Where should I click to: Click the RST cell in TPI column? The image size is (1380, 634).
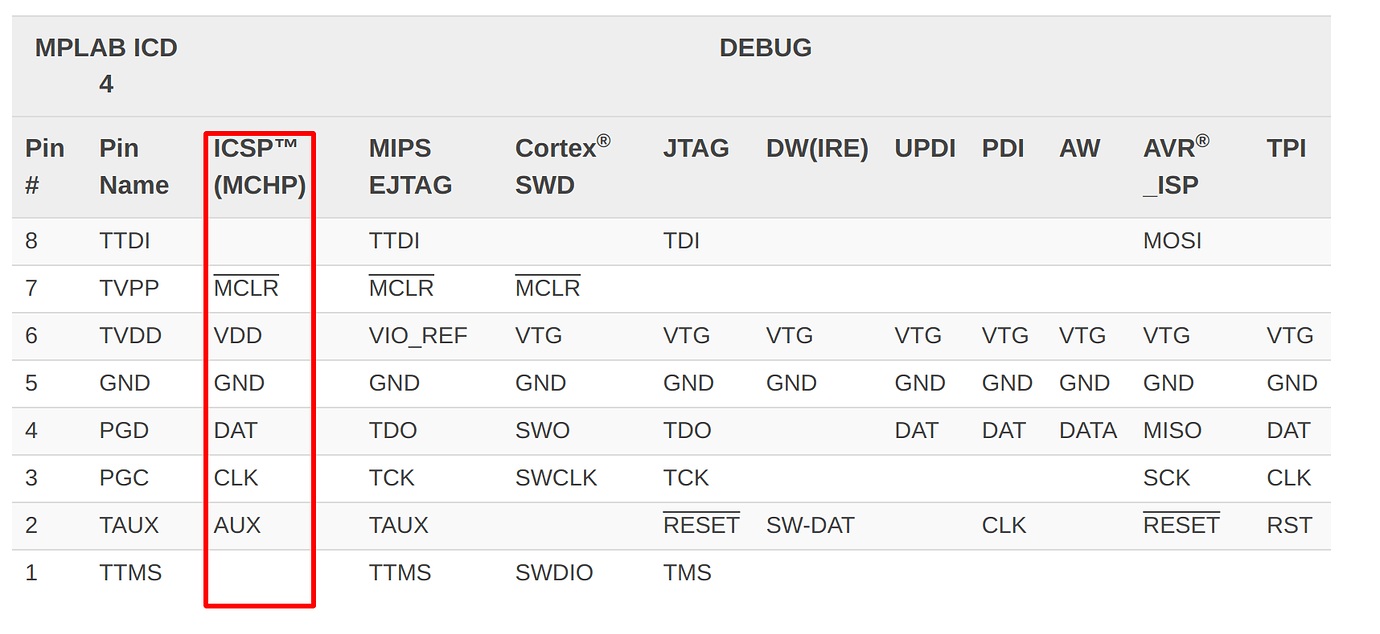[1288, 526]
